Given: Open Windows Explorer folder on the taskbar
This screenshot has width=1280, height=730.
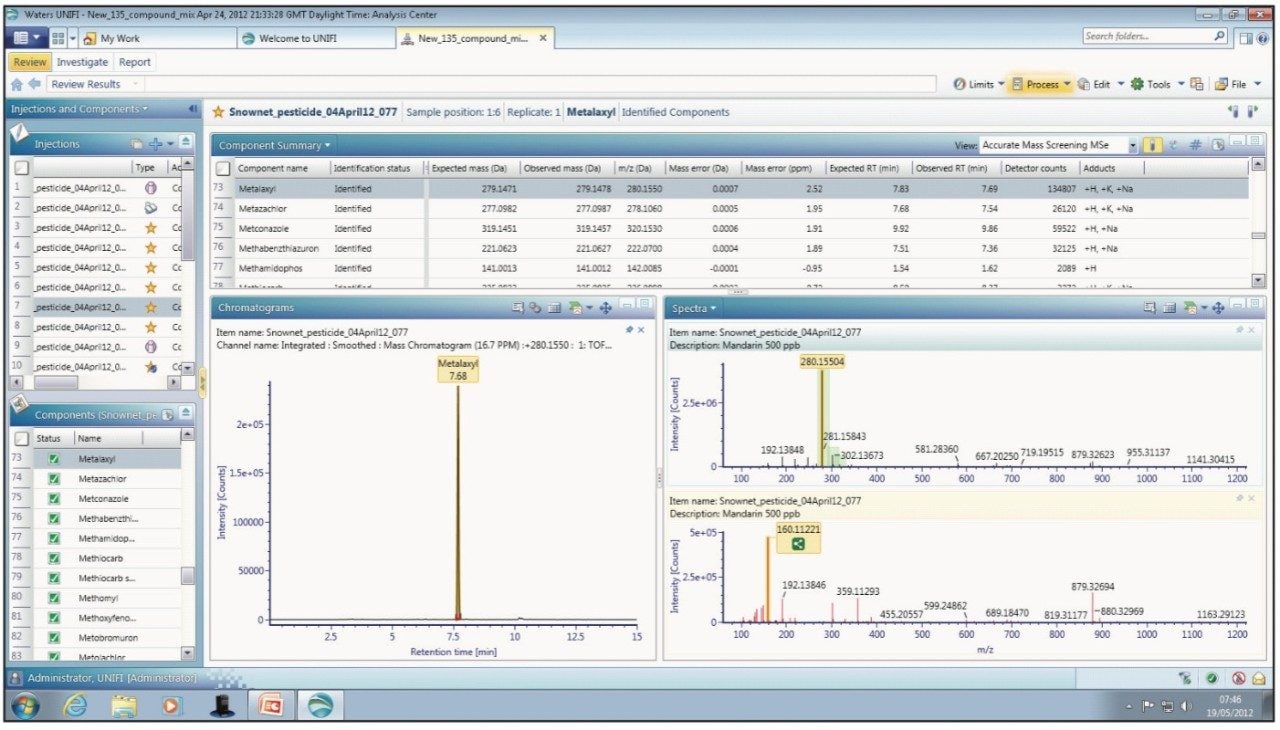Looking at the screenshot, I should point(124,705).
